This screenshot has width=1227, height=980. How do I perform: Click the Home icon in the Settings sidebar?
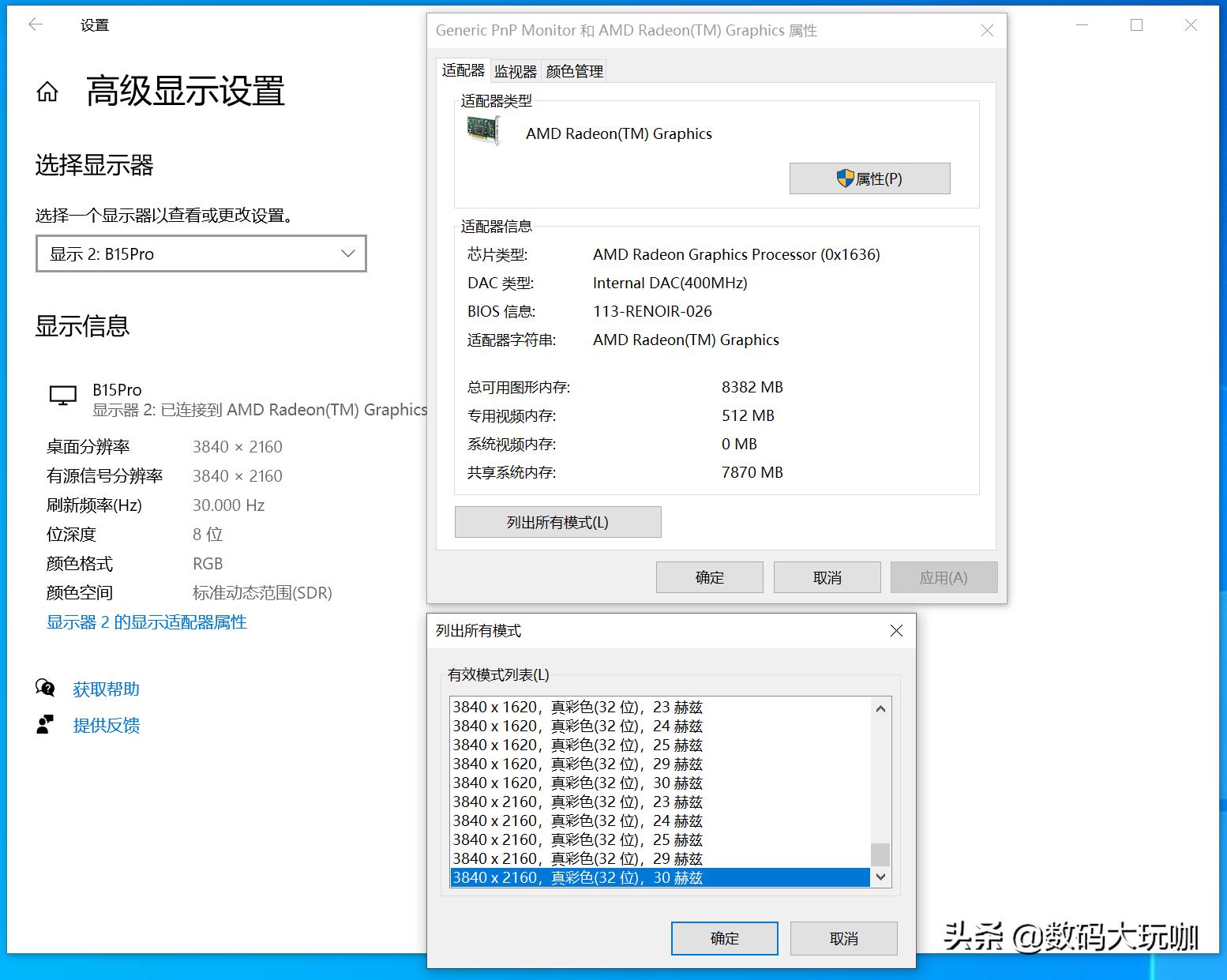click(x=49, y=90)
